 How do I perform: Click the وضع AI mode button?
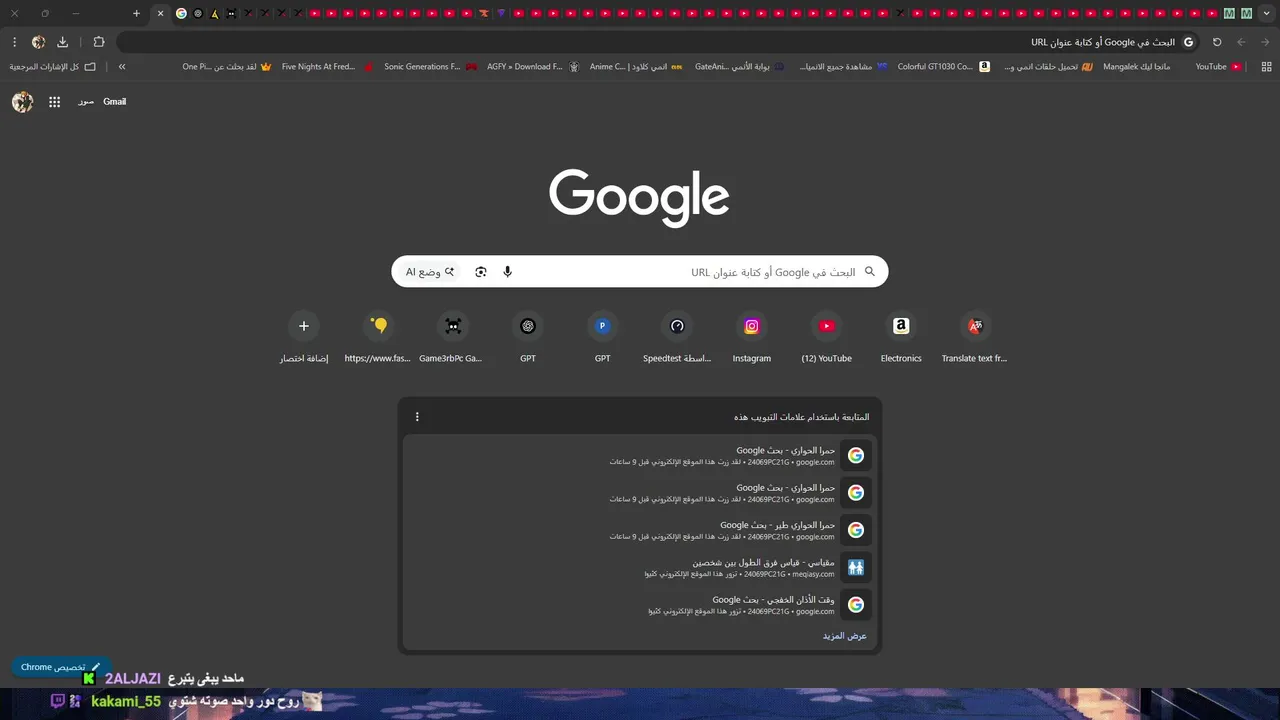point(430,272)
